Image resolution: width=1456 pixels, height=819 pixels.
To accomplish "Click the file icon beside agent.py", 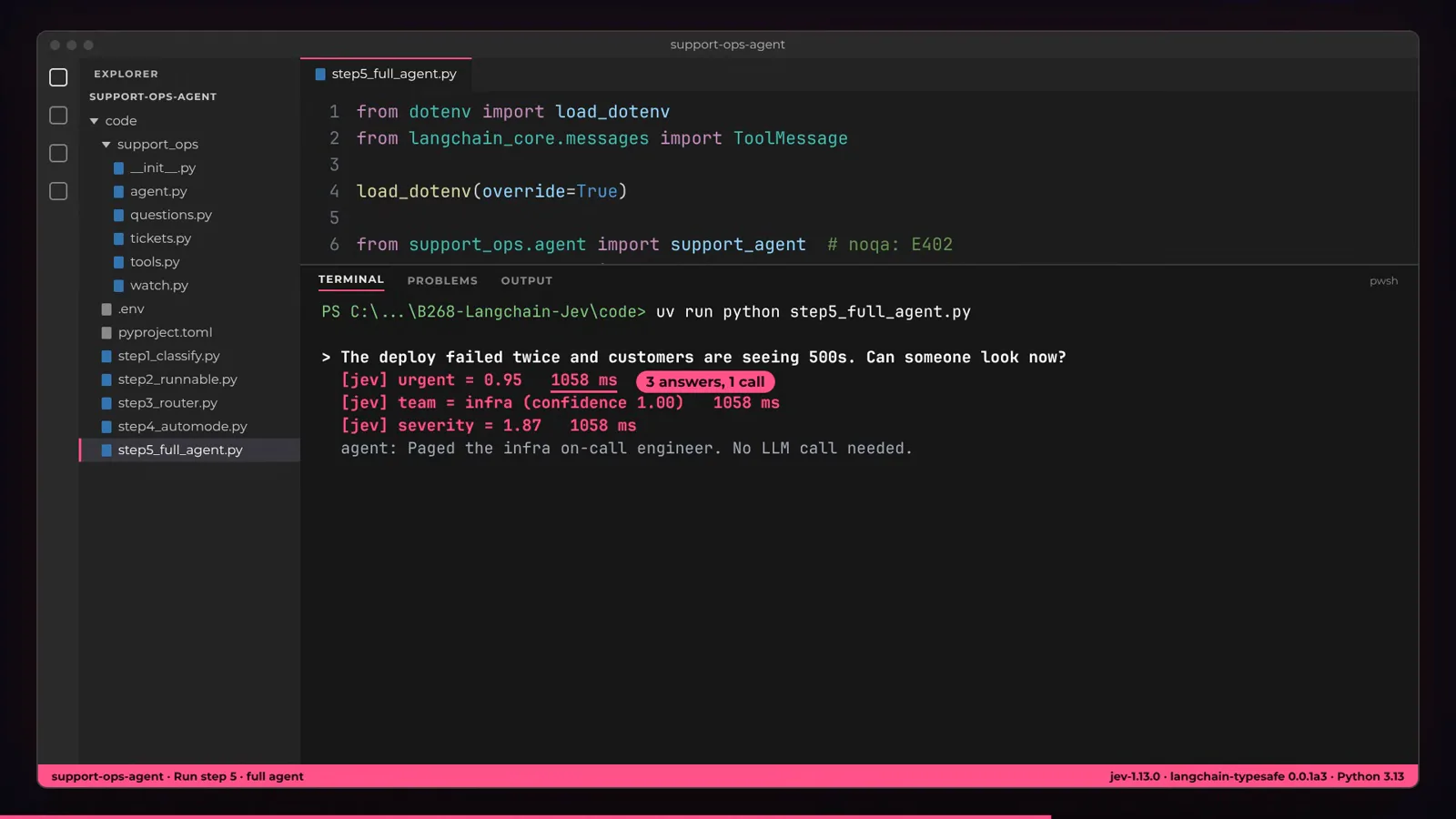I will (x=118, y=192).
